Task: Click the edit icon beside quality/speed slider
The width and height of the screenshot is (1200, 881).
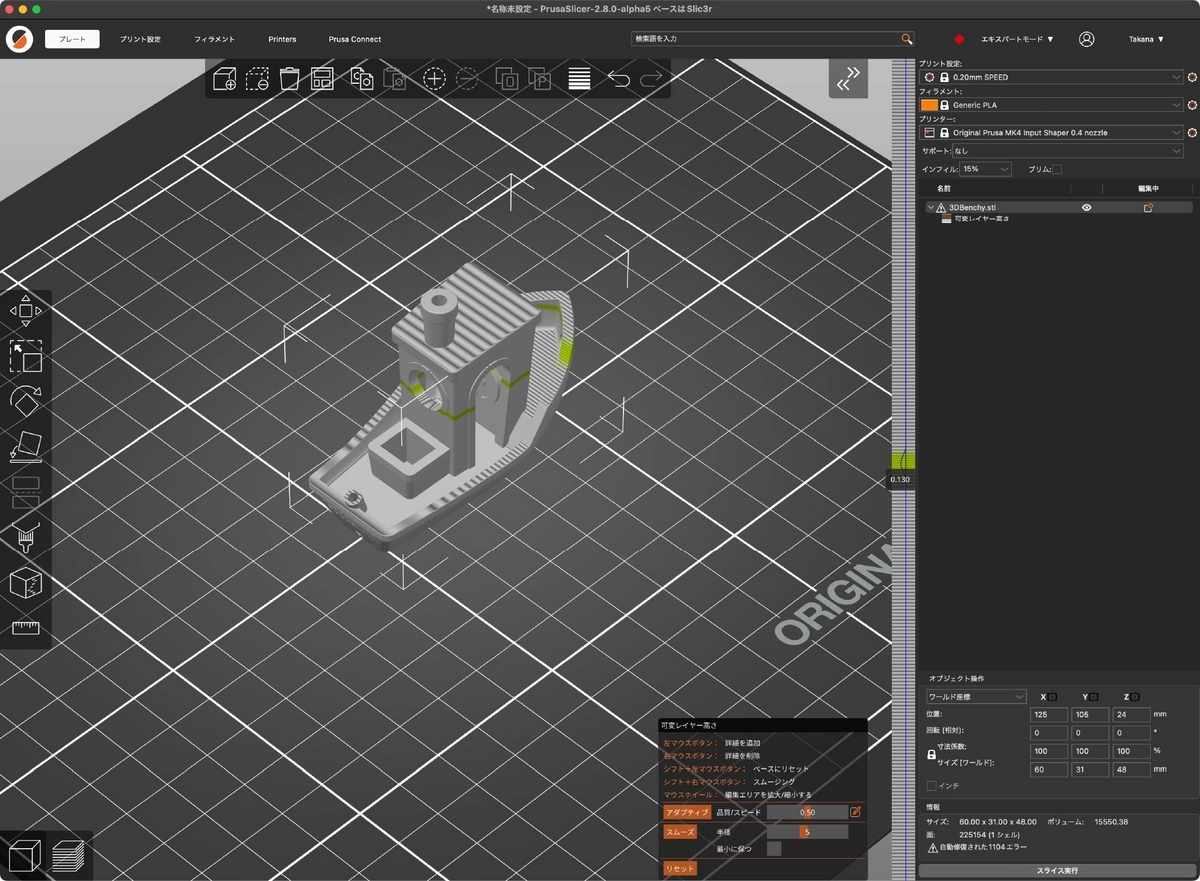Action: coord(856,812)
